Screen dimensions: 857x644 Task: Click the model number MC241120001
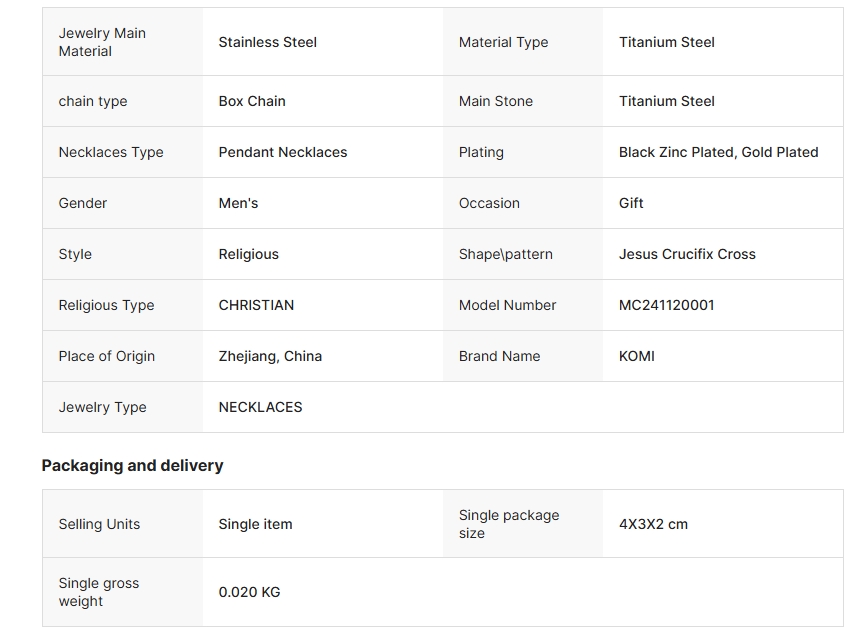(666, 305)
